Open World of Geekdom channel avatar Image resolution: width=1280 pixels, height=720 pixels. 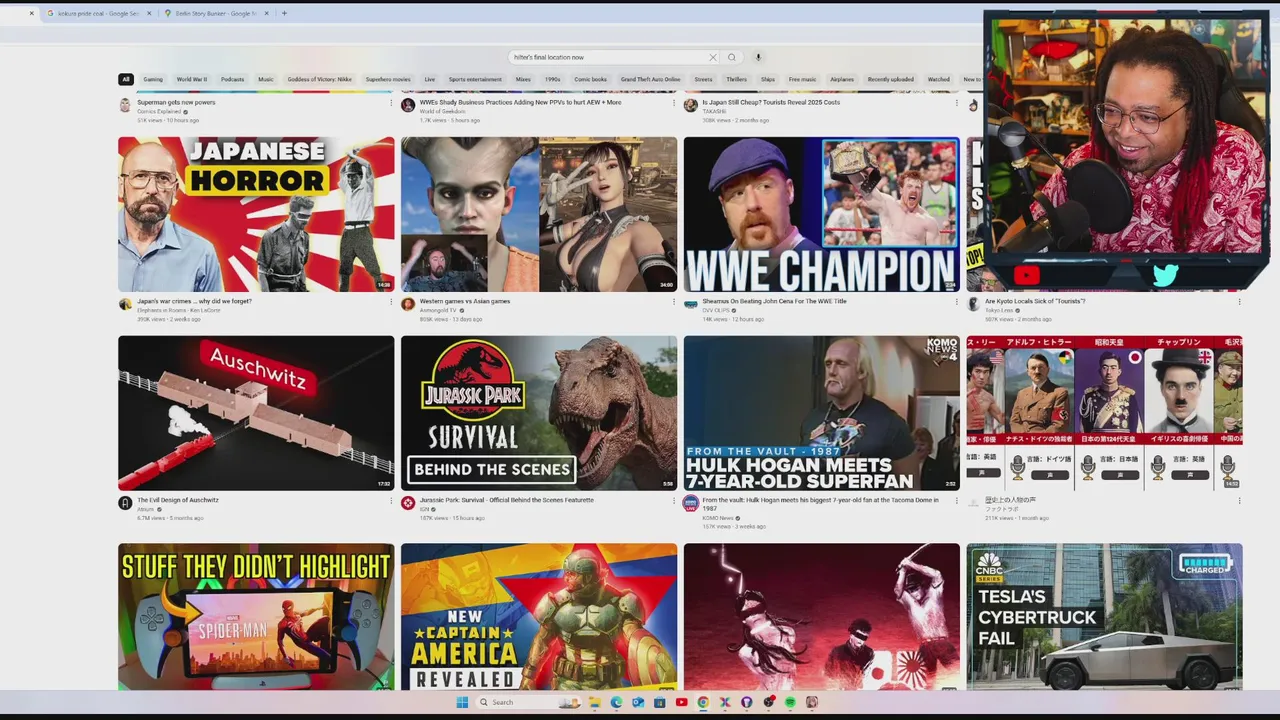point(408,105)
